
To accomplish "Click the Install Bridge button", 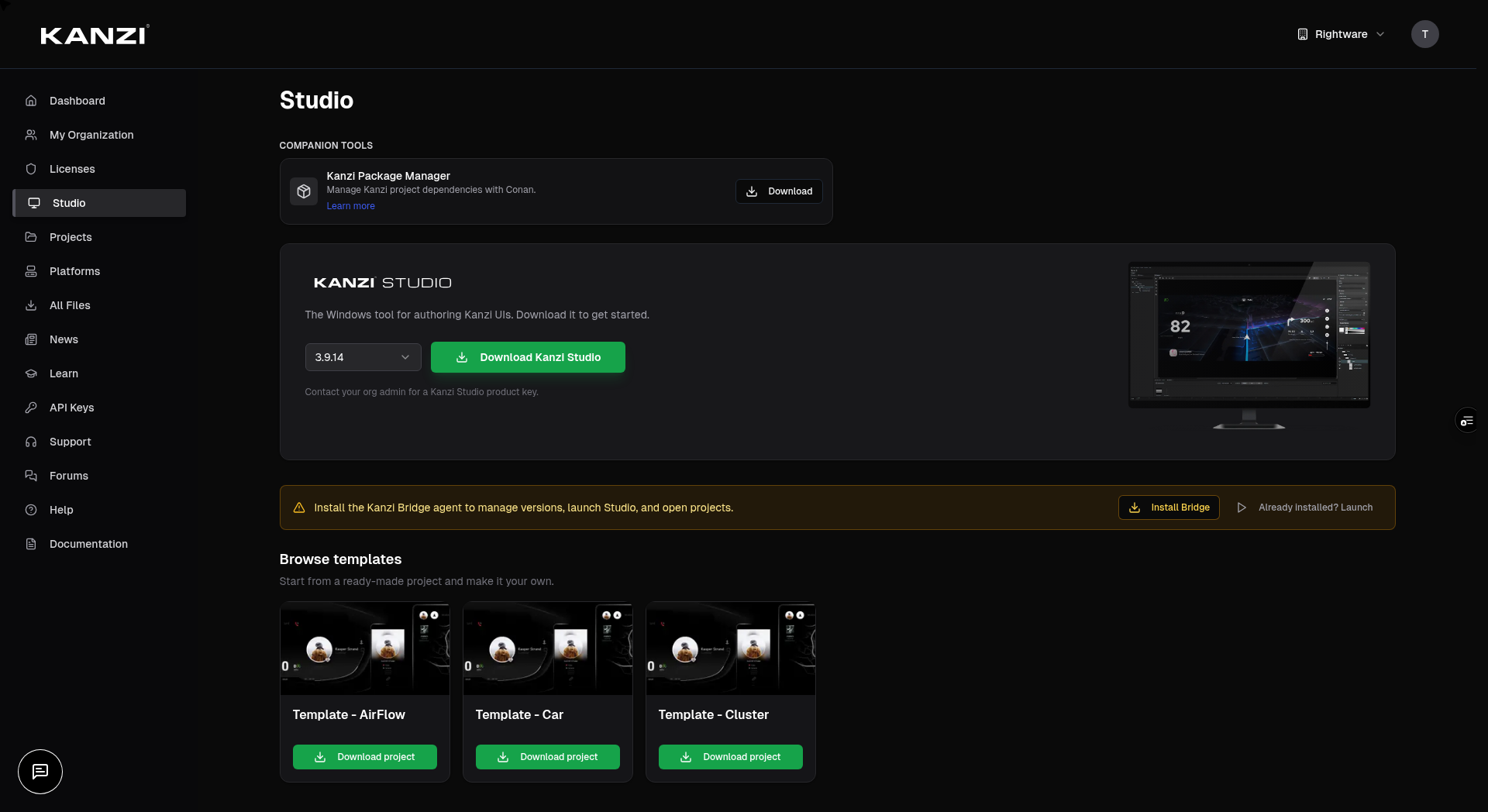I will 1169,507.
